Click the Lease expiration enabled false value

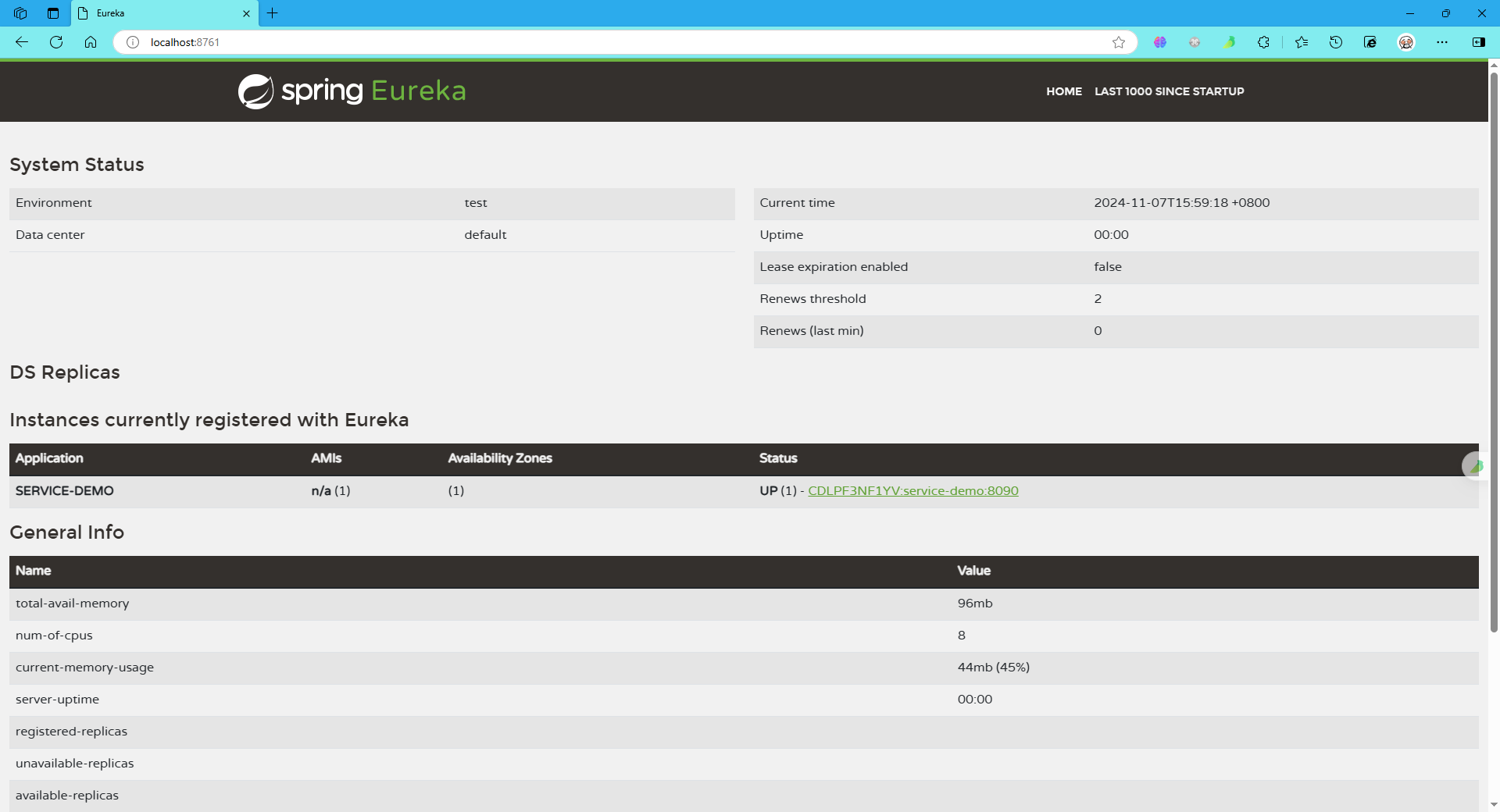tap(1108, 266)
